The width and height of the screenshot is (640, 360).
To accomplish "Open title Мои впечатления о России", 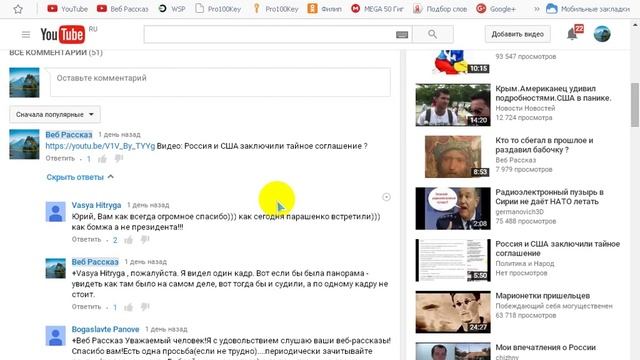I will (x=545, y=347).
